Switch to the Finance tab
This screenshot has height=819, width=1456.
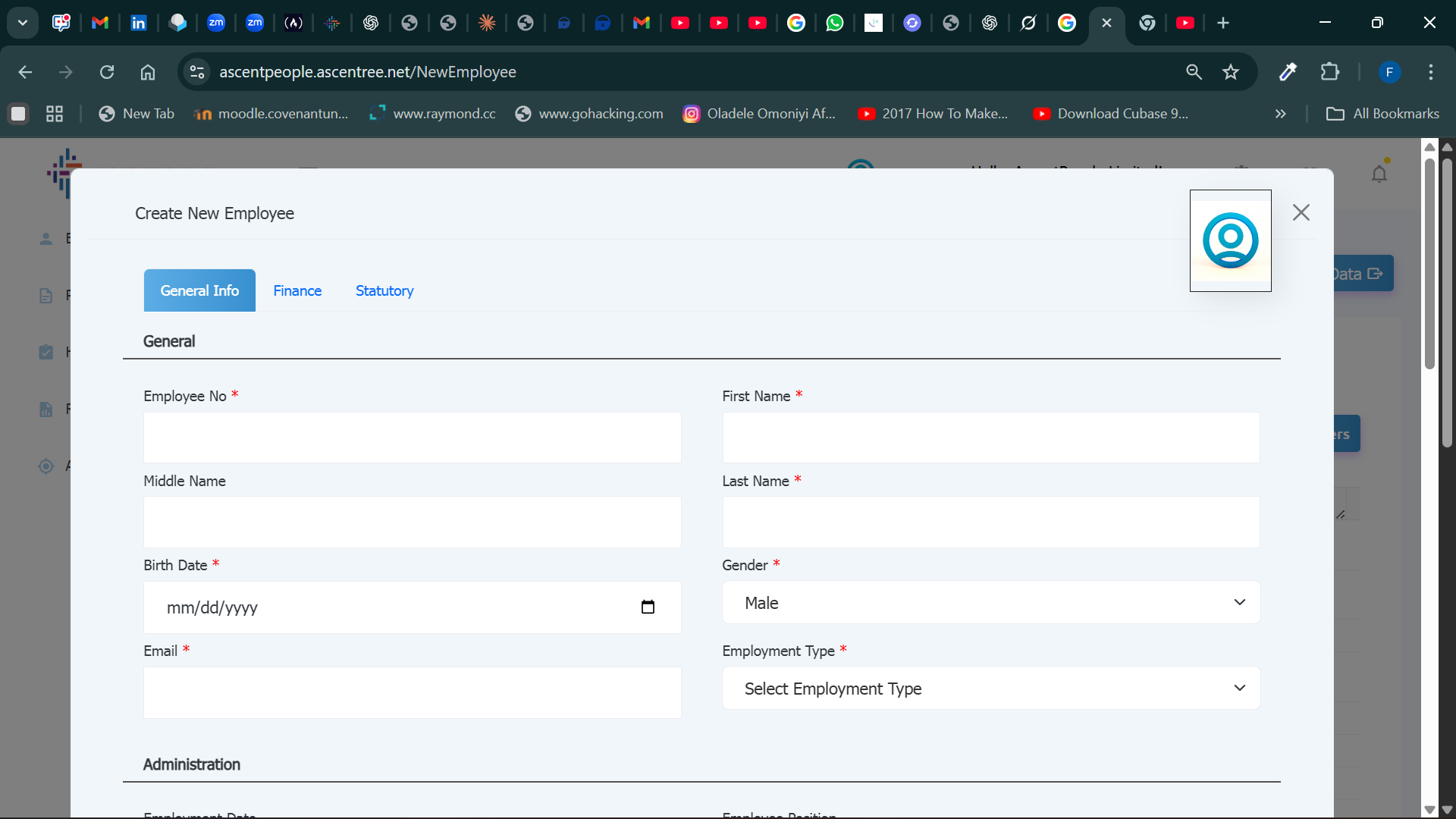(297, 290)
